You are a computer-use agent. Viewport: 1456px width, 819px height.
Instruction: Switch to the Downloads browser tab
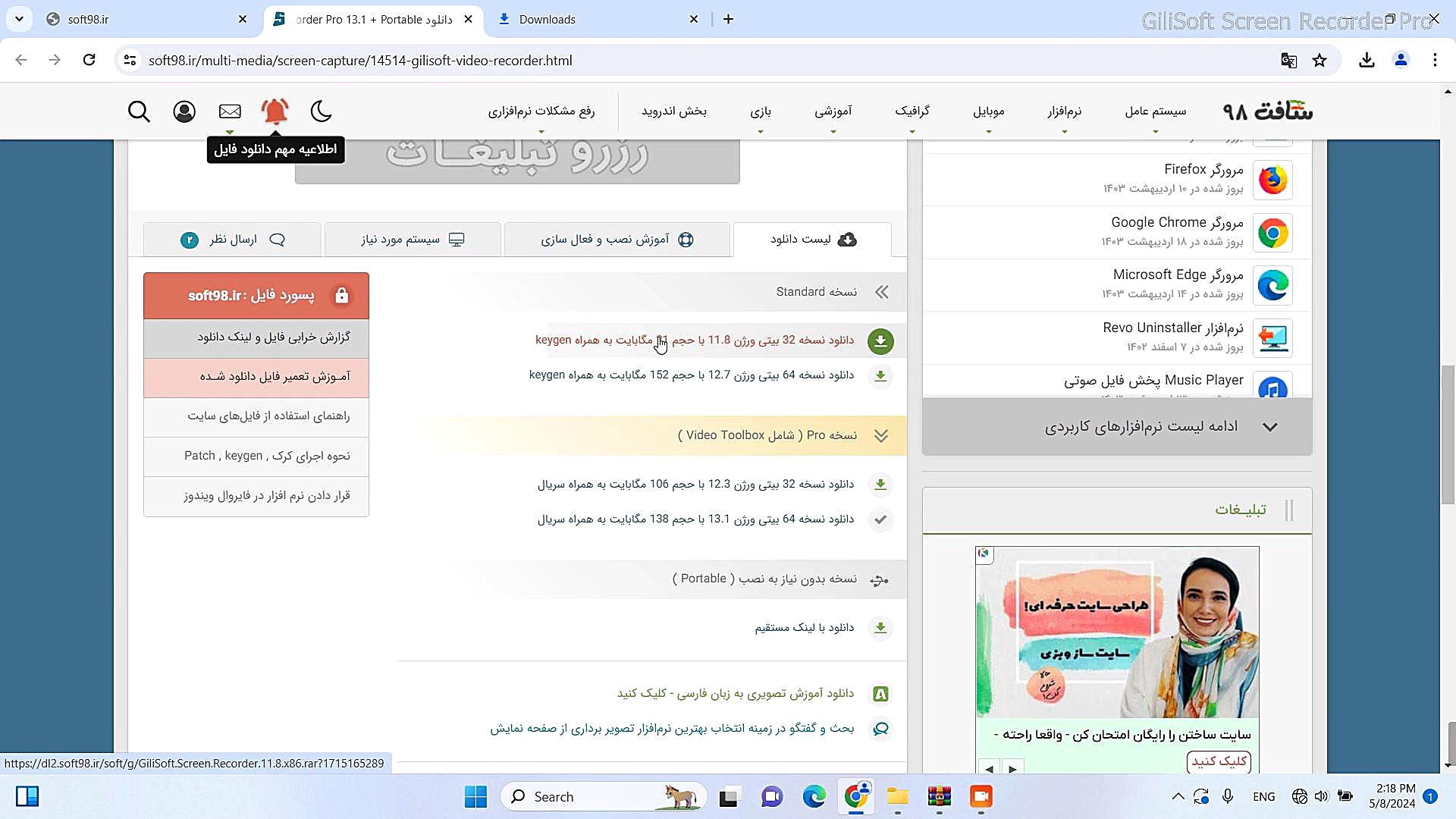pos(599,20)
